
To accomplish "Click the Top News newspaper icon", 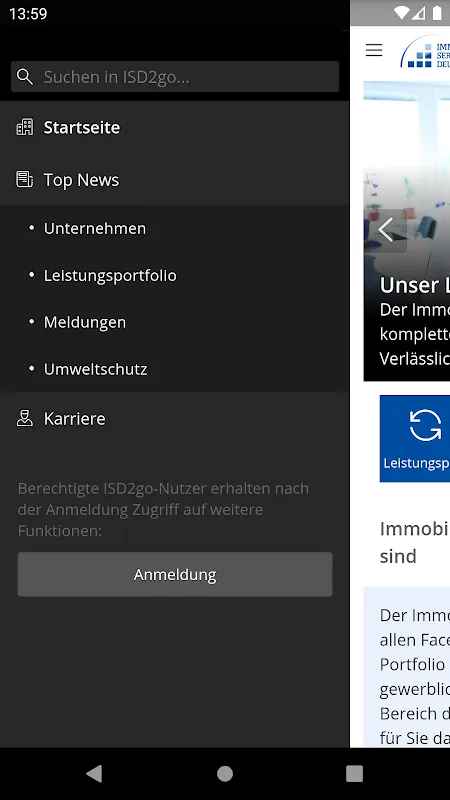I will point(24,180).
